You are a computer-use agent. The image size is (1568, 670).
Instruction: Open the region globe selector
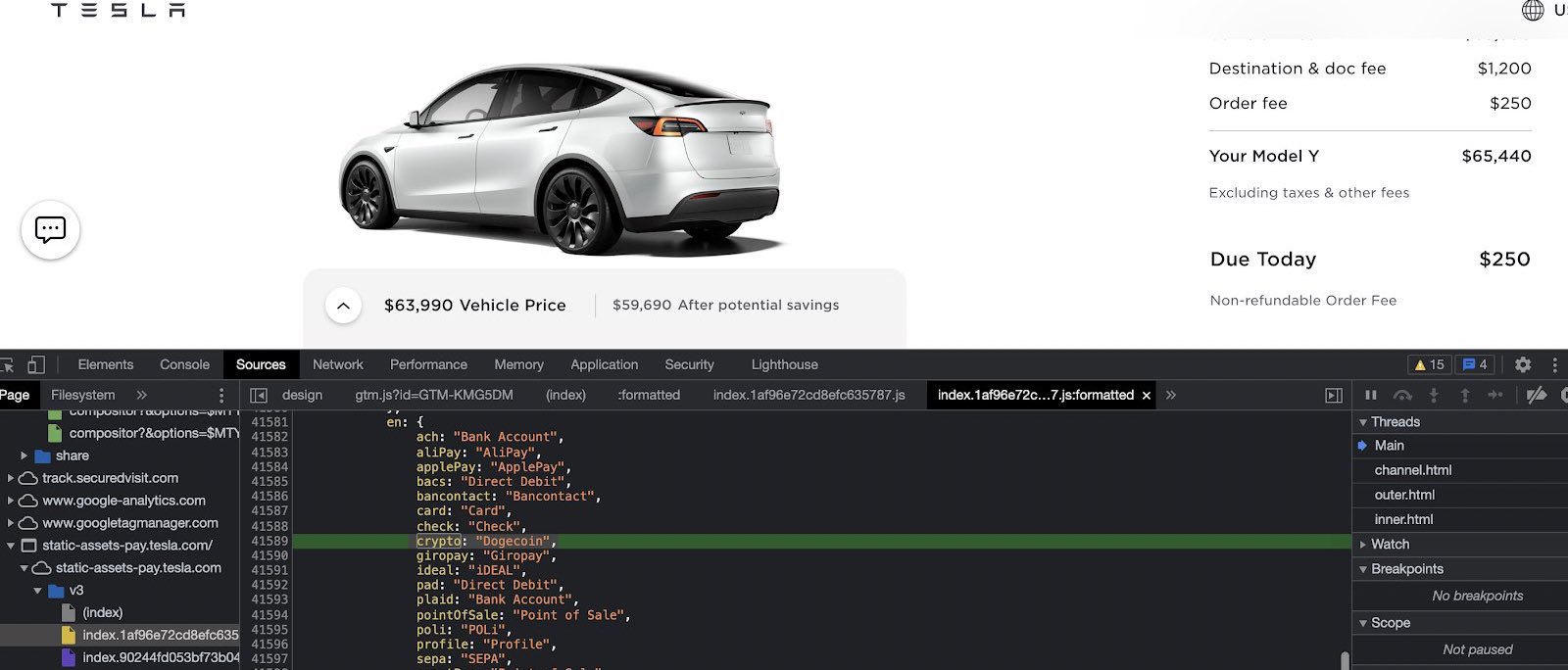tap(1533, 10)
